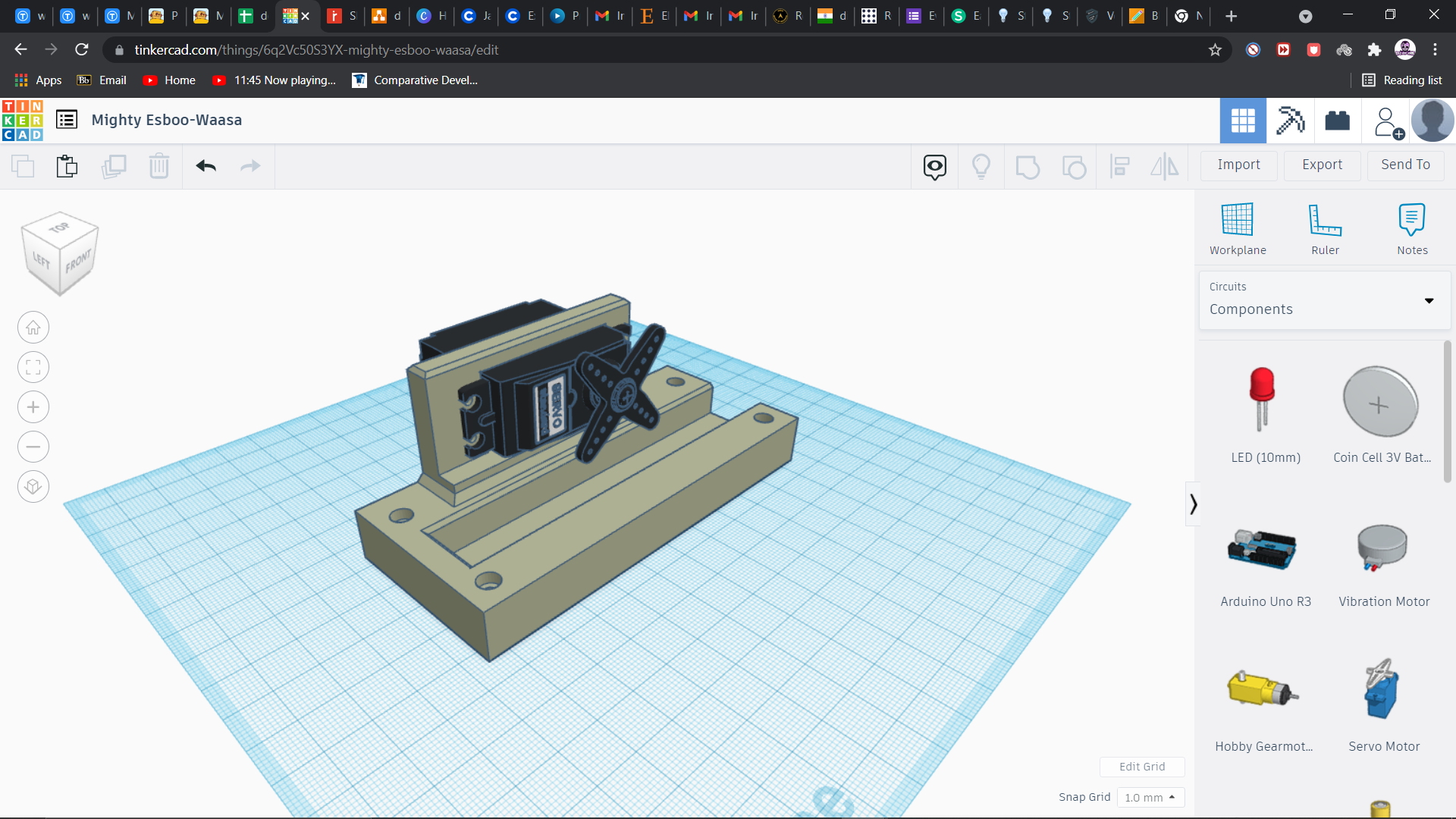Click the Edit Grid button

click(x=1142, y=767)
